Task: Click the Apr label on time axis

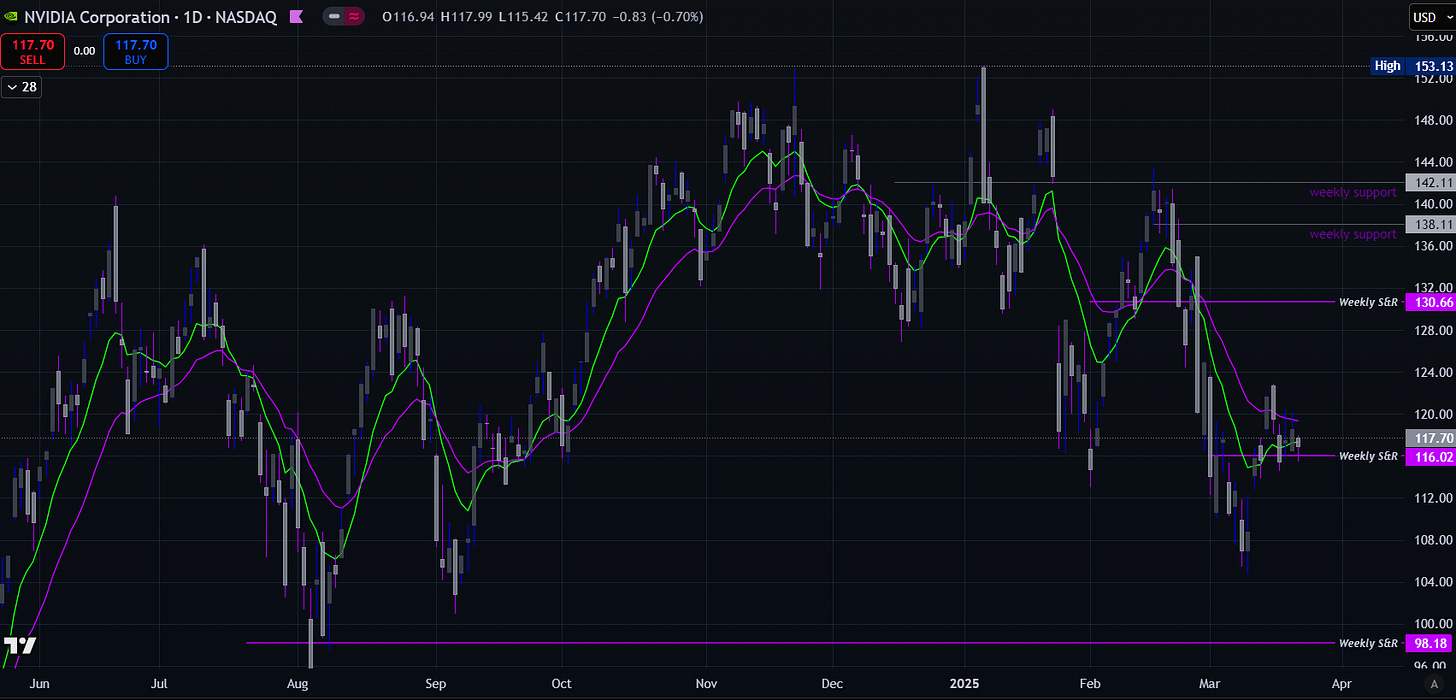Action: (1341, 684)
